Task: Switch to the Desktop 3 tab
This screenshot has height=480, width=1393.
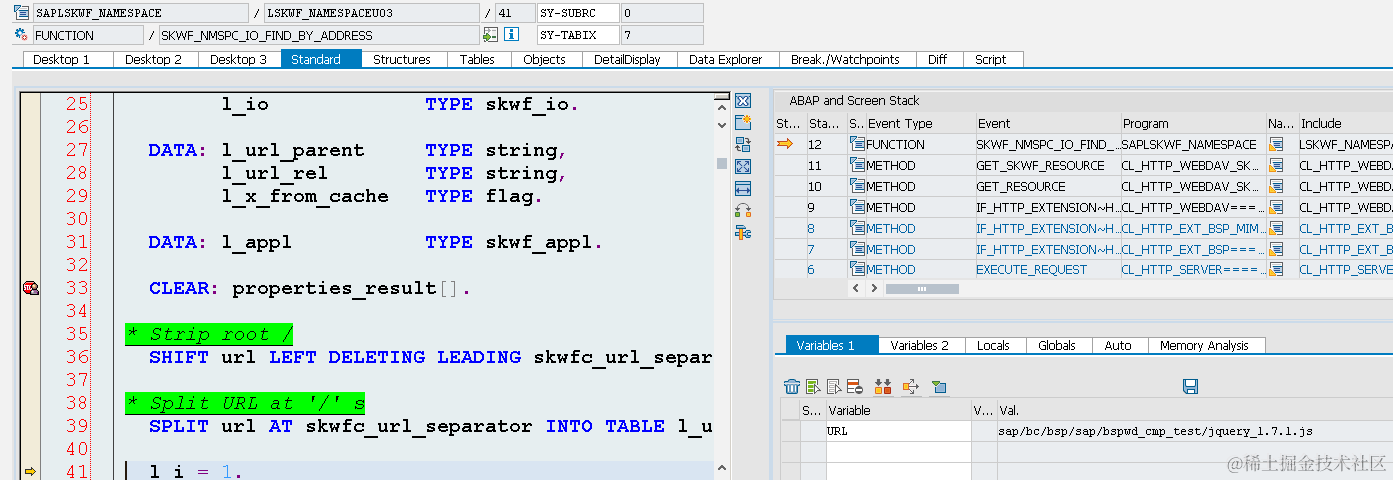Action: point(238,60)
